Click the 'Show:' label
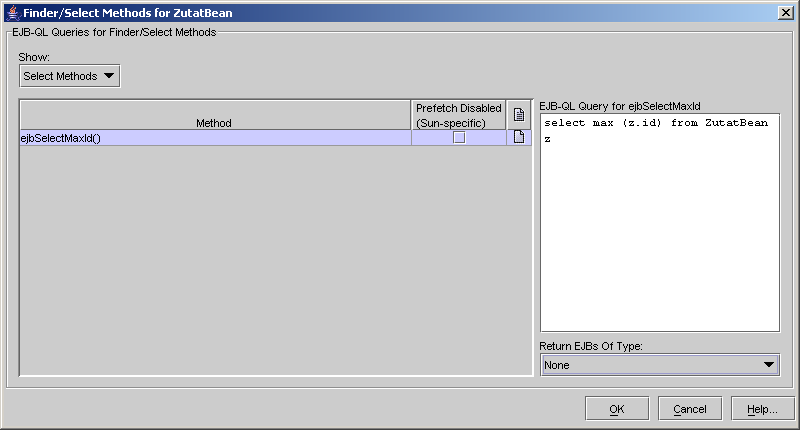Viewport: 800px width, 430px height. point(34,57)
